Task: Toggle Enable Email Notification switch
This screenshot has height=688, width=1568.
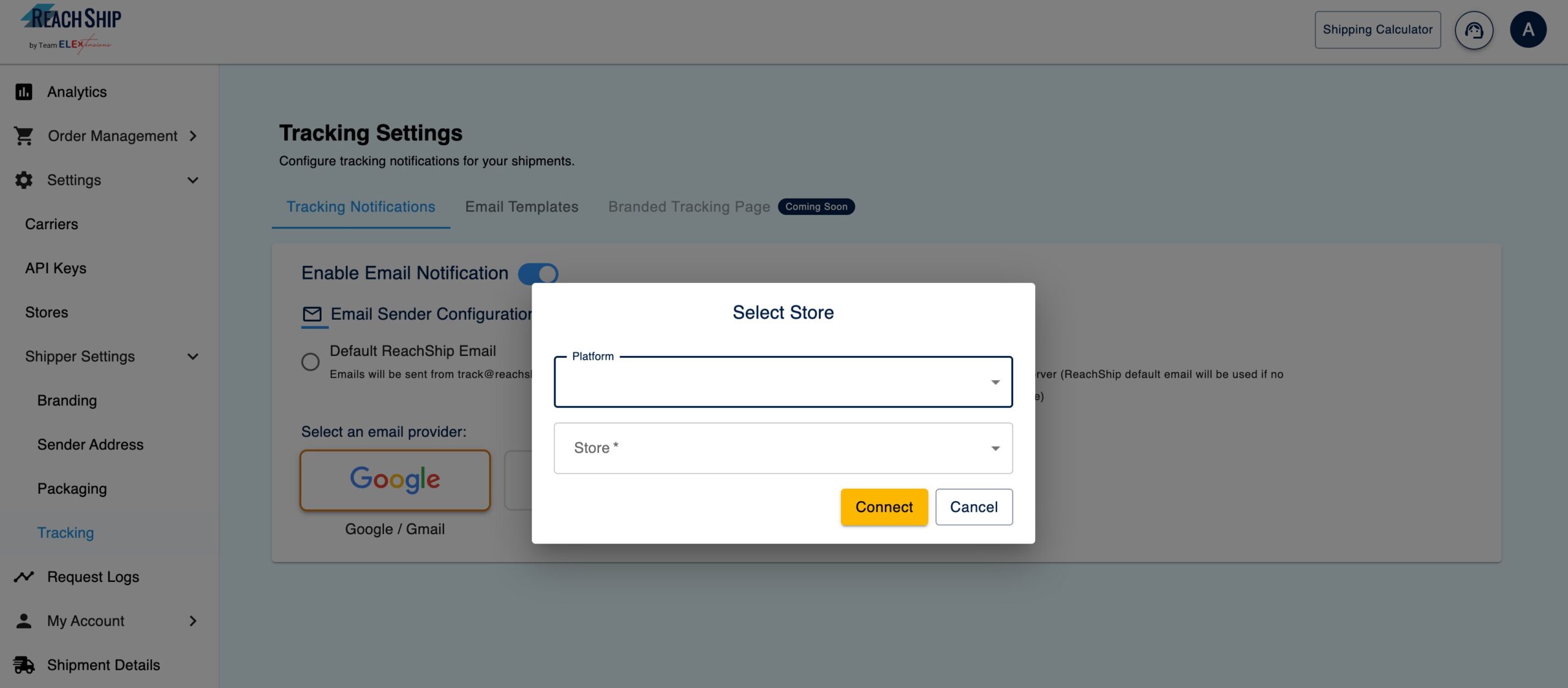Action: click(x=538, y=273)
